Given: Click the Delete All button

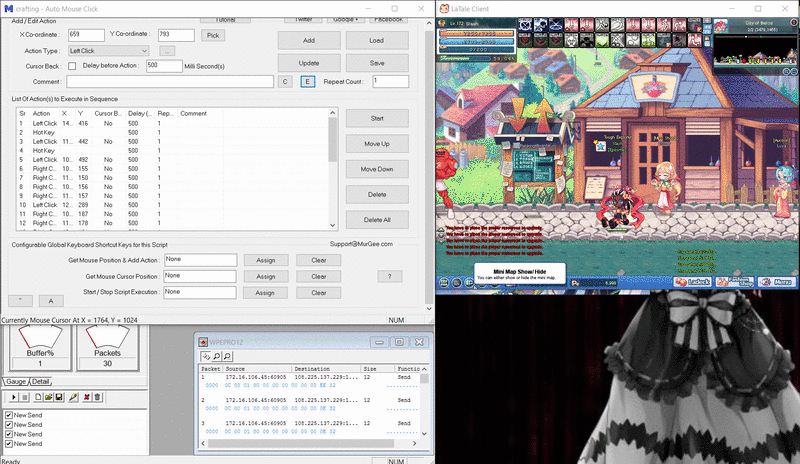Looking at the screenshot, I should pyautogui.click(x=377, y=220).
